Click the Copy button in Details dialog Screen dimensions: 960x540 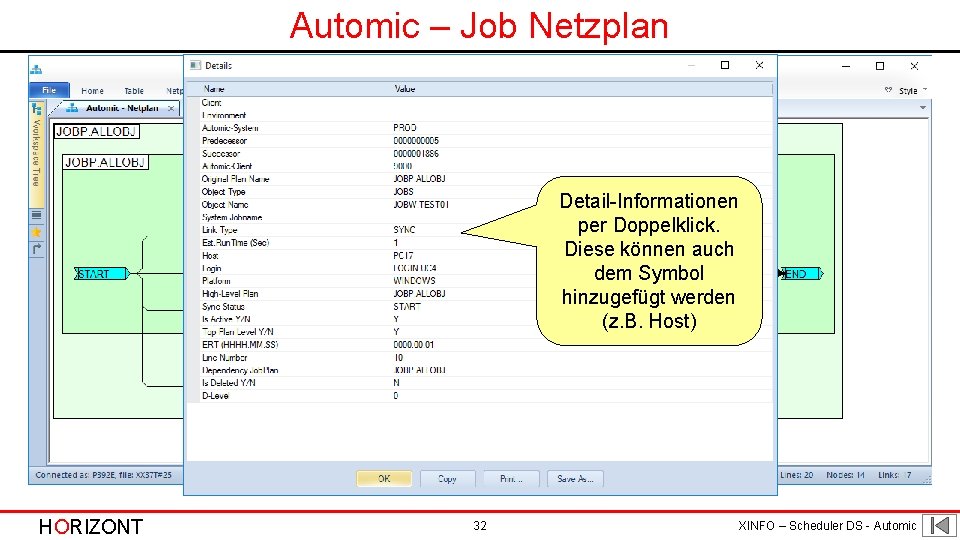(448, 479)
